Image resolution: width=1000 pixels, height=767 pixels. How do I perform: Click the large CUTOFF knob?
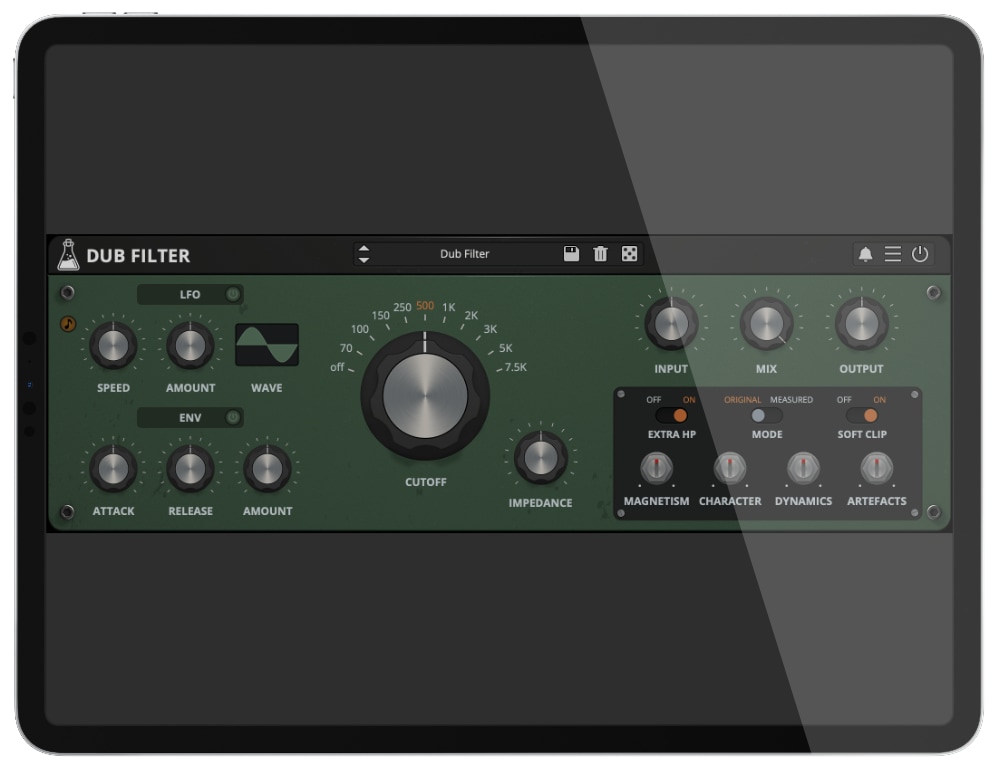point(425,396)
